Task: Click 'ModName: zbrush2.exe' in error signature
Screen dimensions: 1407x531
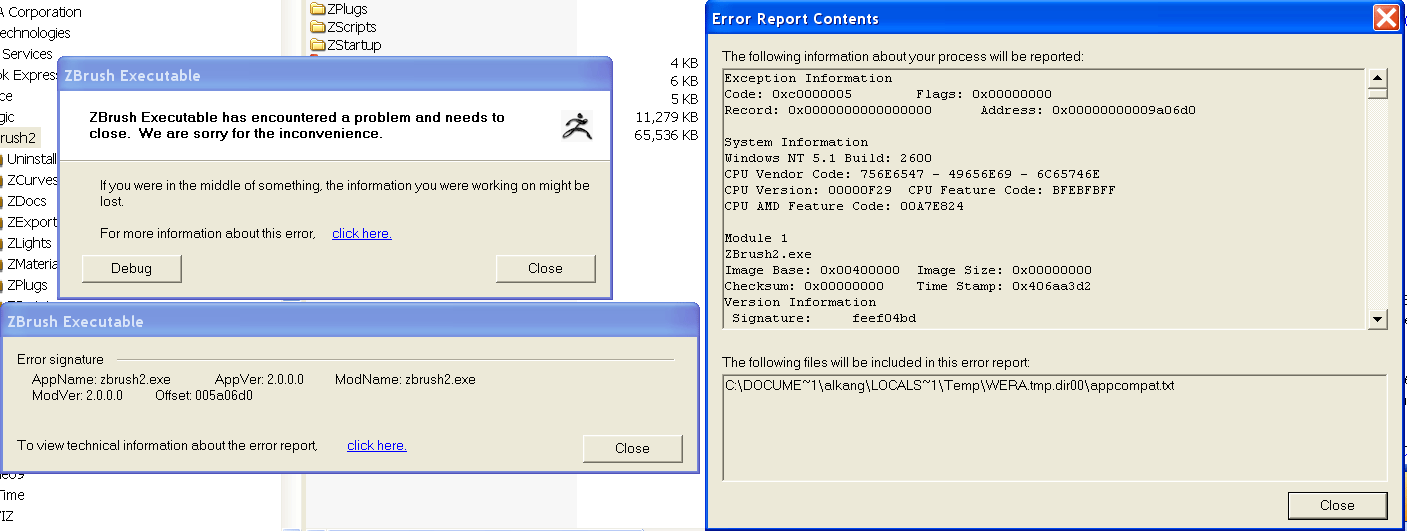Action: point(405,380)
